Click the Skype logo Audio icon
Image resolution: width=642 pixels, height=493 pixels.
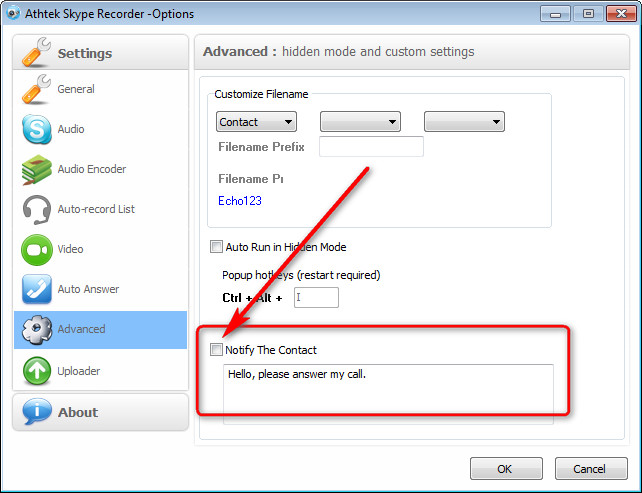37,129
